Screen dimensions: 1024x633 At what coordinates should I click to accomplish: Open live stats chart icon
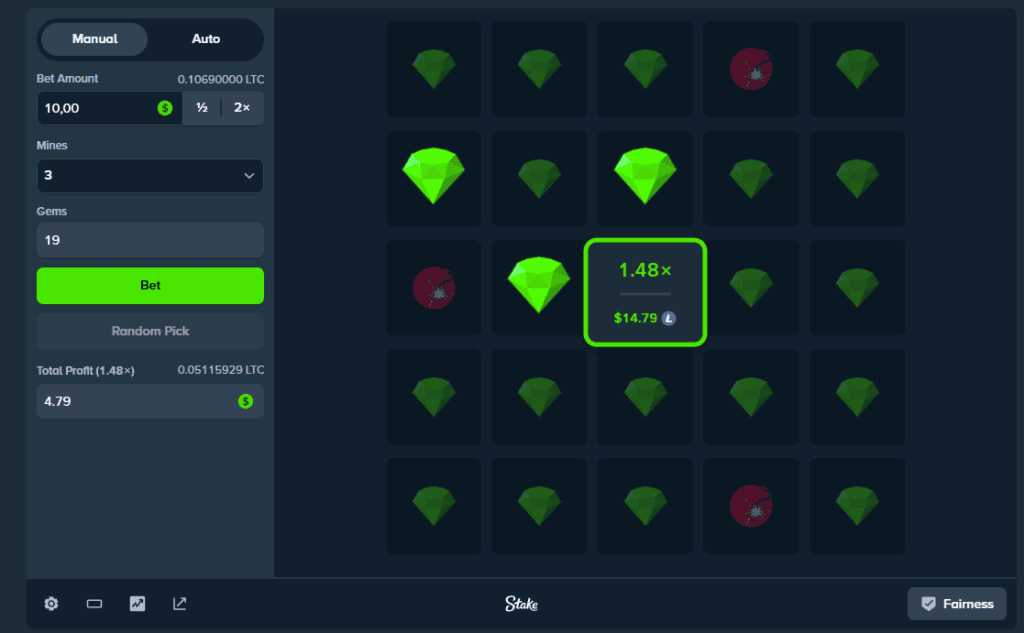coord(137,604)
